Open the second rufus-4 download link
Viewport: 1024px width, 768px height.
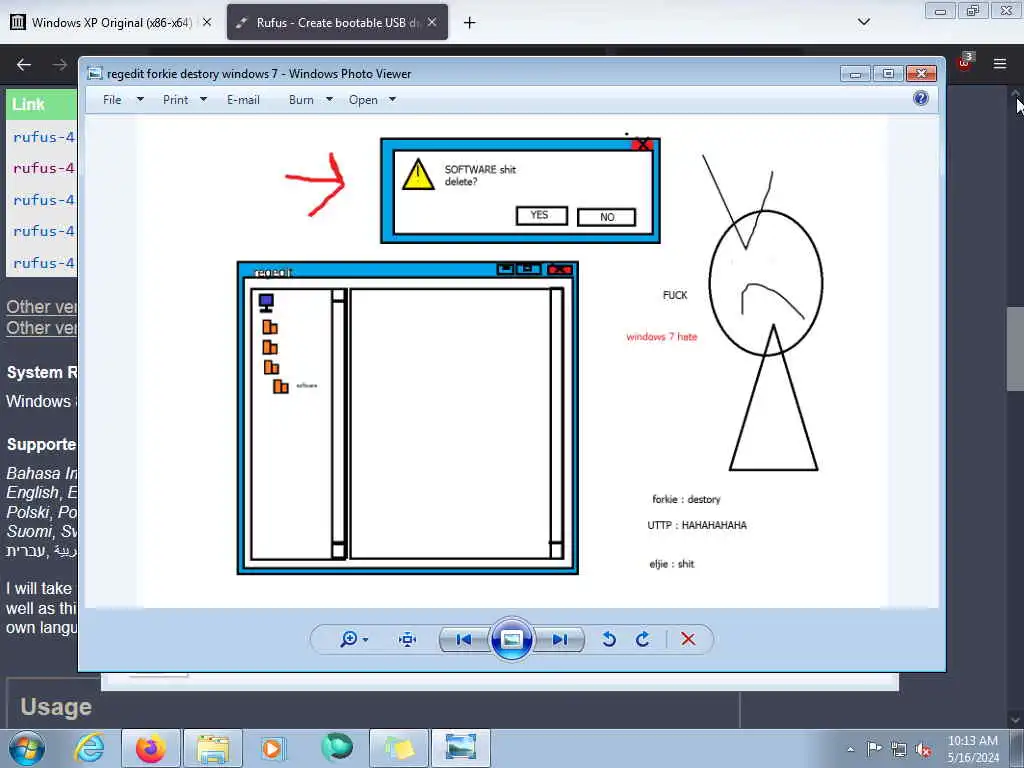[x=44, y=168]
